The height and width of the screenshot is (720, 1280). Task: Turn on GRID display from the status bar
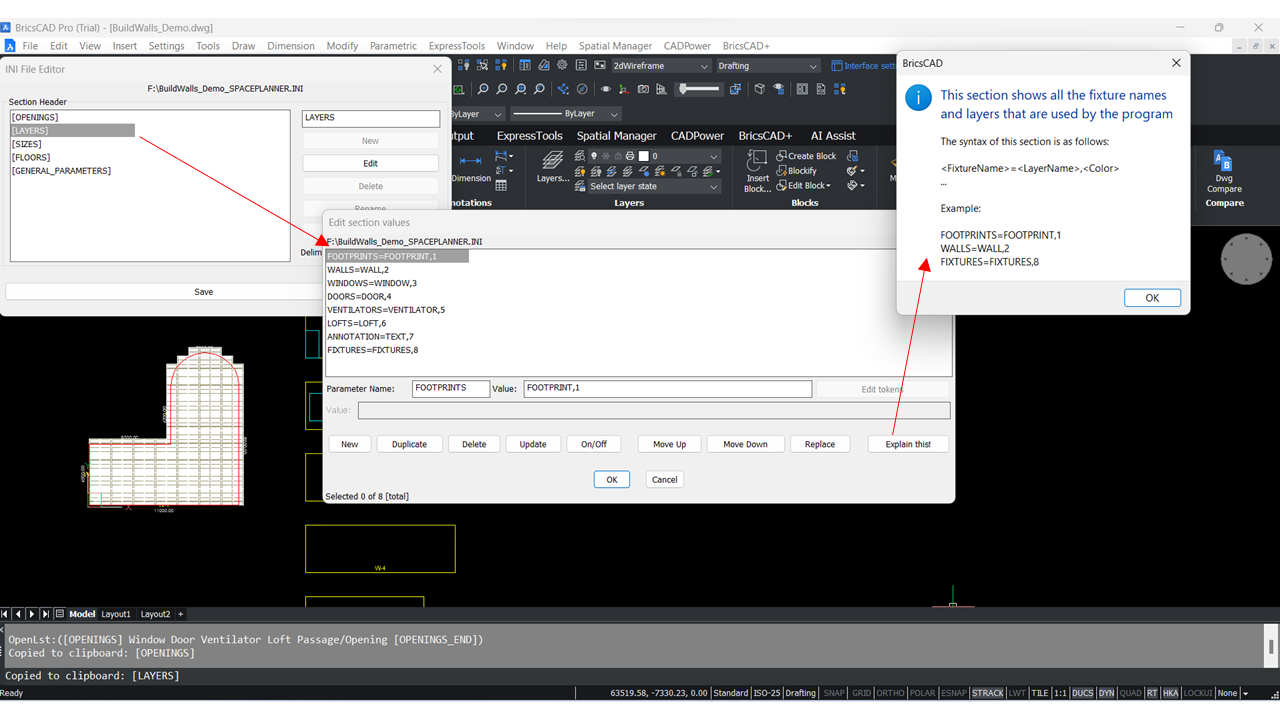(861, 692)
